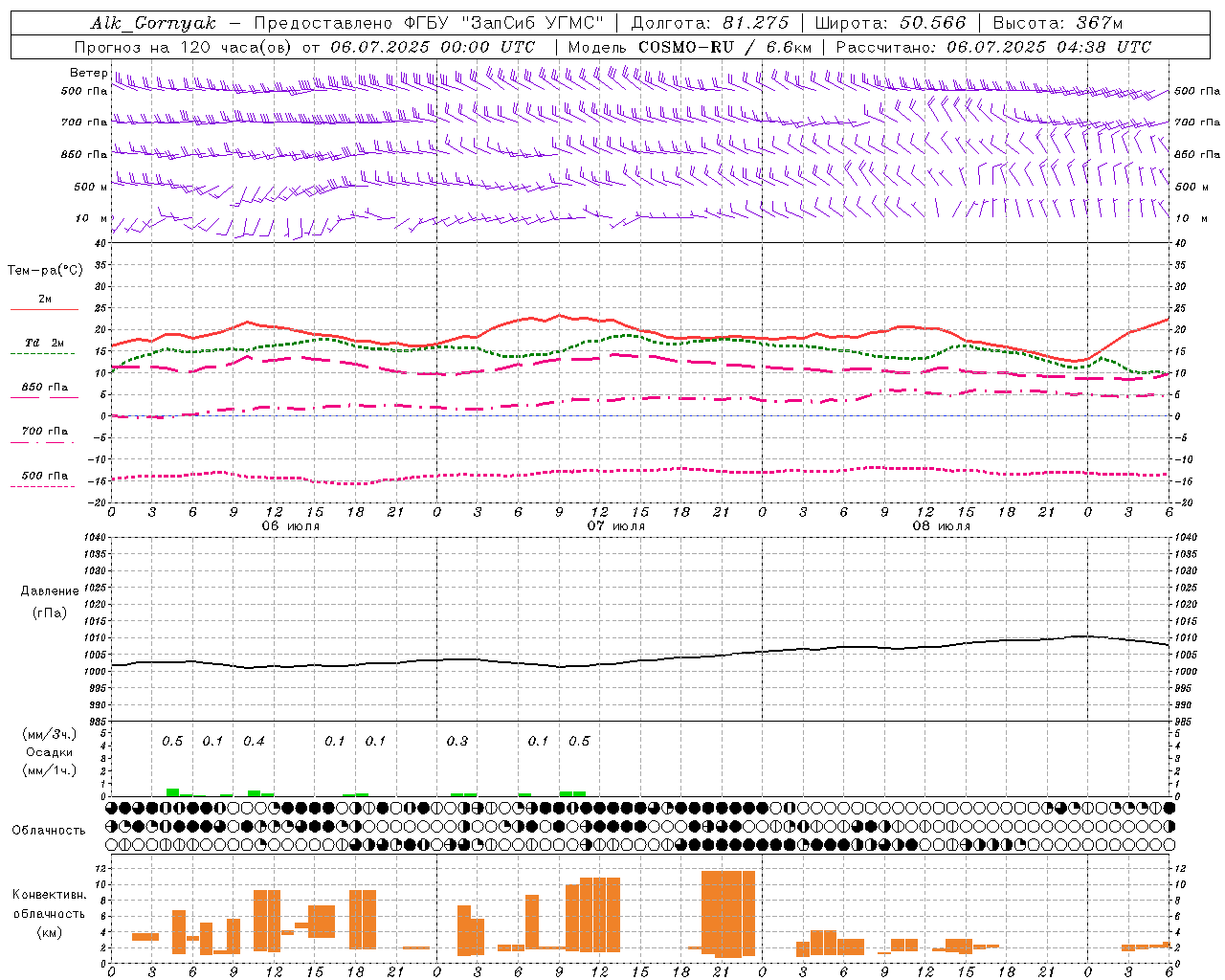Viewport: 1225px width, 980px height.
Task: Click the date label 07 июля
Action: 616,526
